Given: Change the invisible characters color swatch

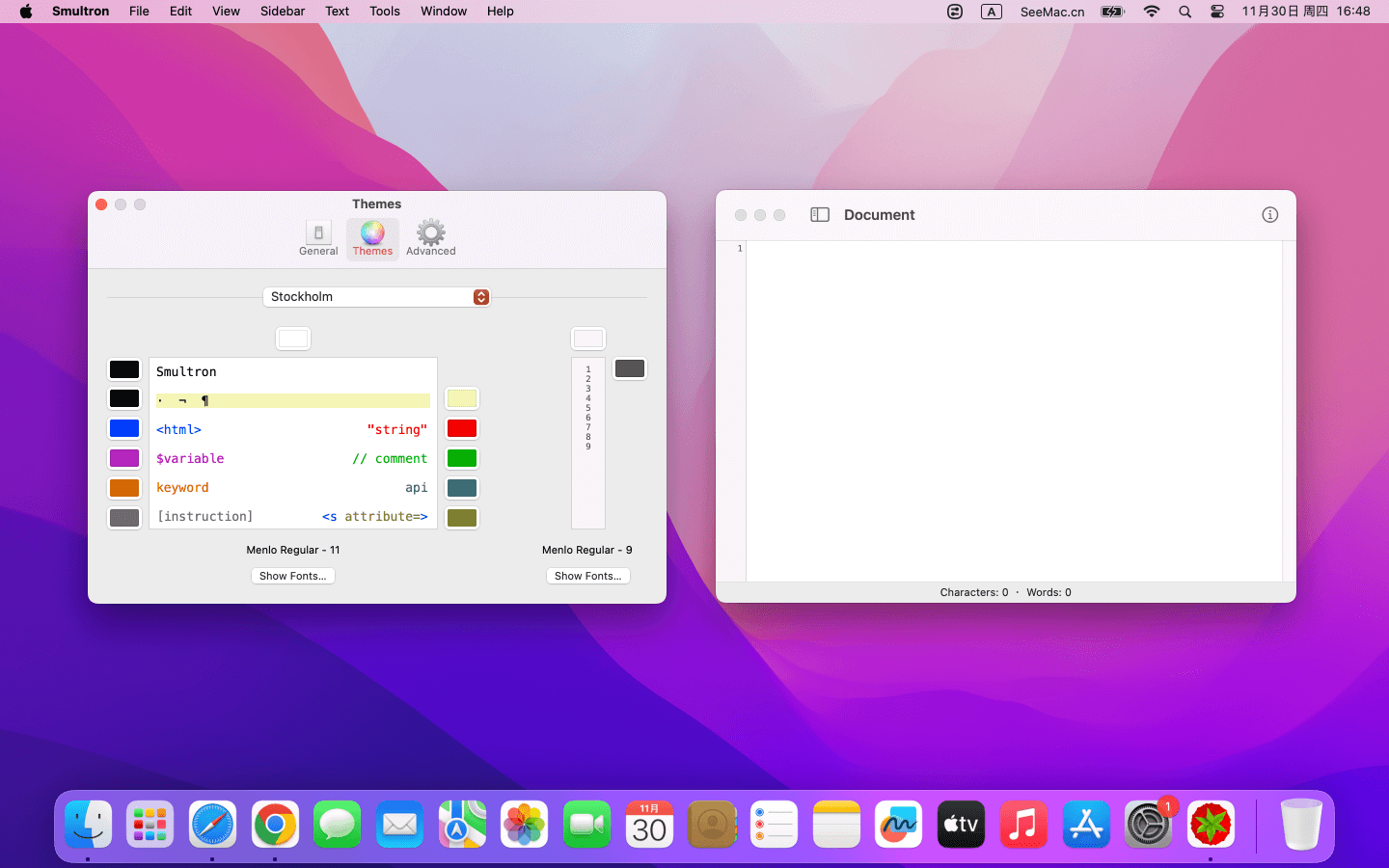Looking at the screenshot, I should coord(124,398).
